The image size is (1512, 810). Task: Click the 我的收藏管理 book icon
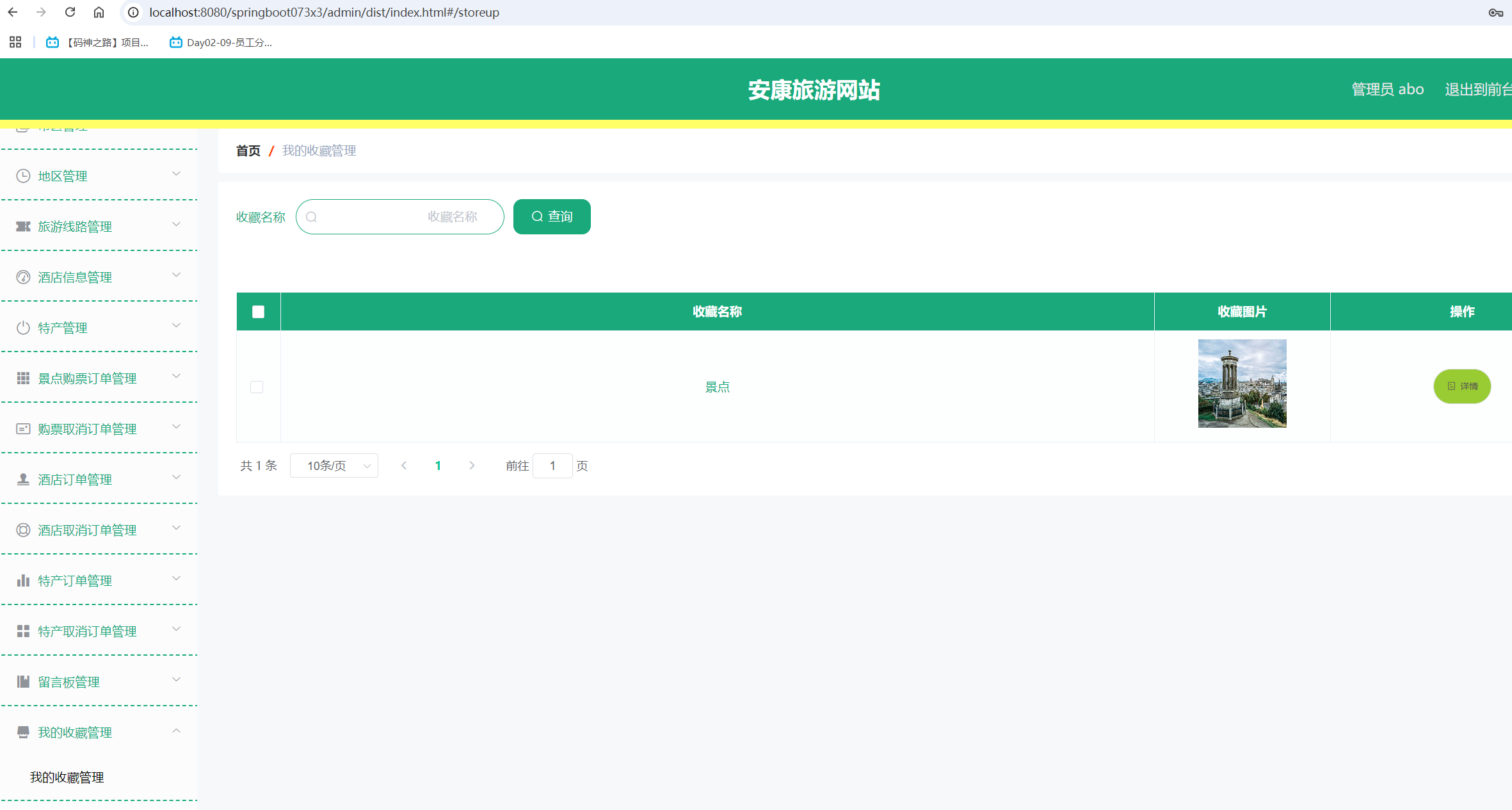[23, 732]
